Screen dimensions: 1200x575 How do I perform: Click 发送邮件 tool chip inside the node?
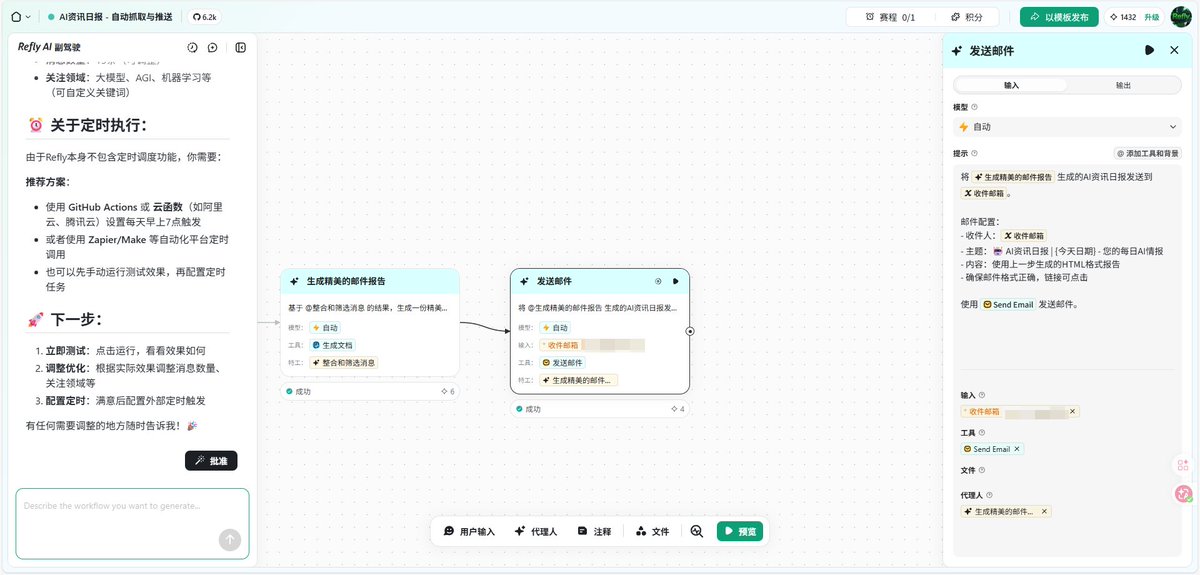click(x=563, y=363)
